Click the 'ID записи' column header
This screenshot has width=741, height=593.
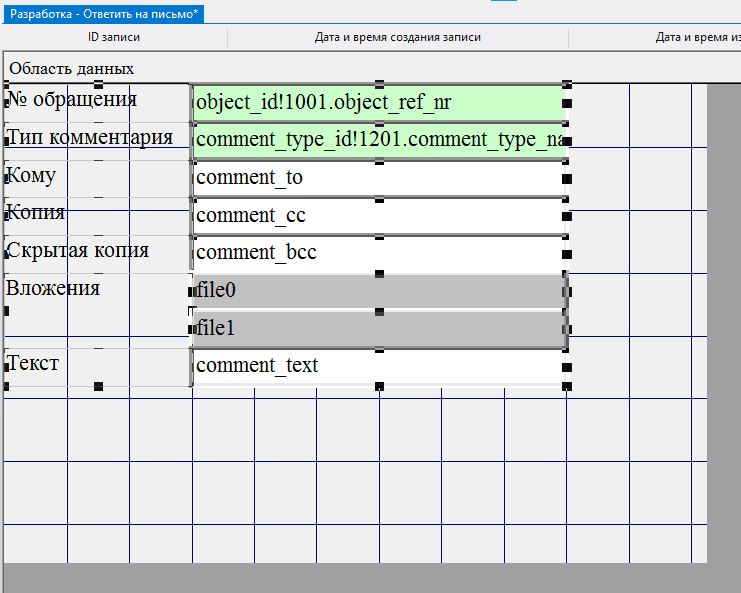pos(114,38)
